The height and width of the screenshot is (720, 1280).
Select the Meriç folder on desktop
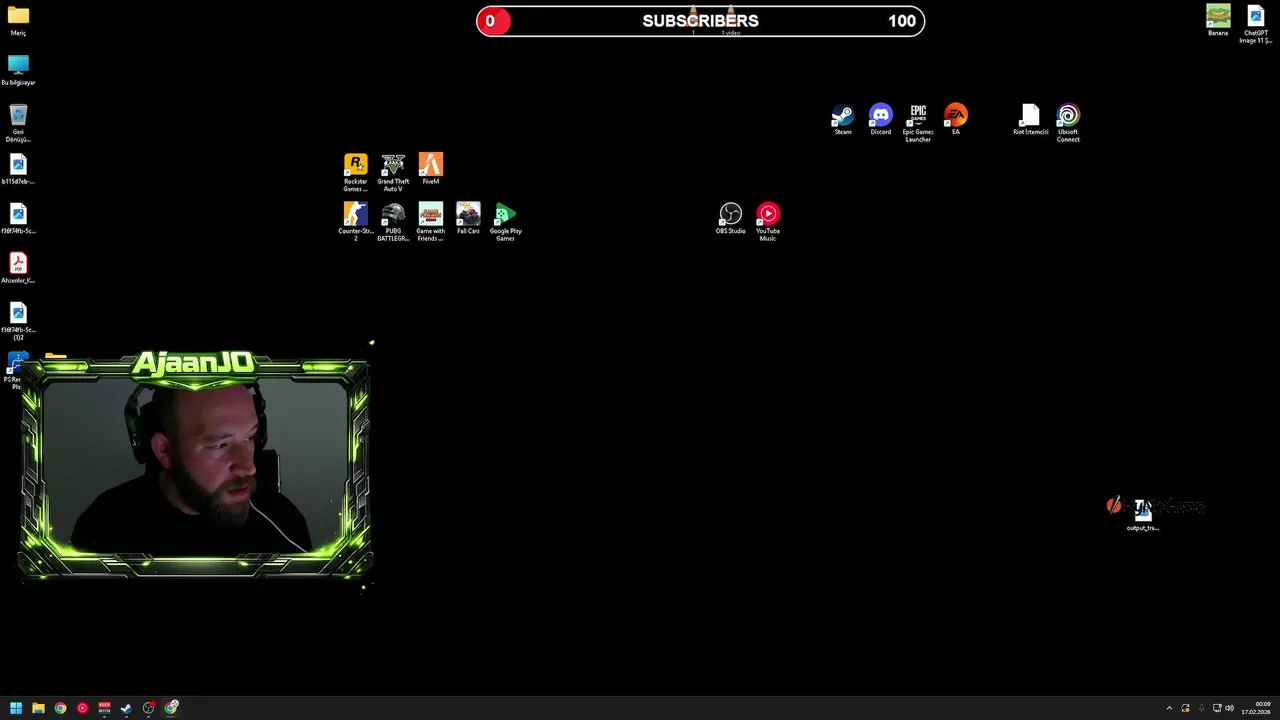point(18,20)
